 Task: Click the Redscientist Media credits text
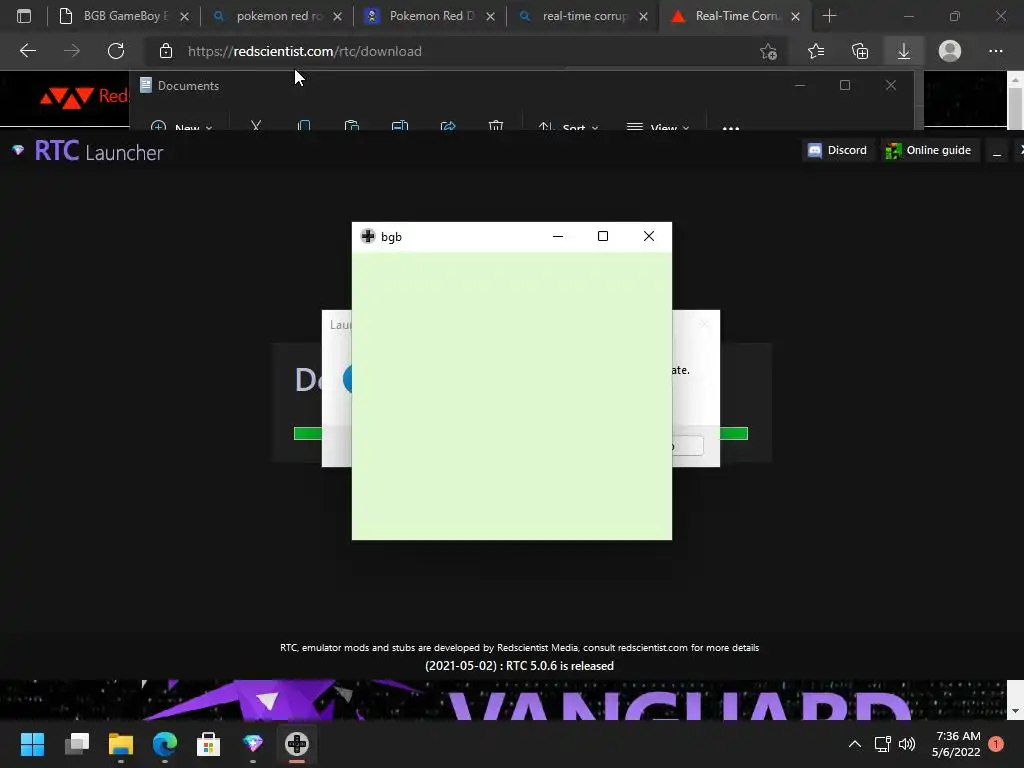[x=519, y=648]
